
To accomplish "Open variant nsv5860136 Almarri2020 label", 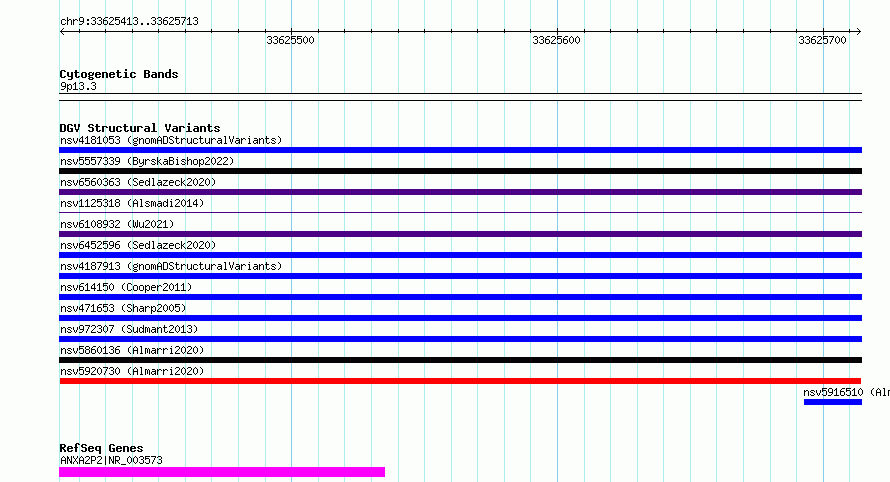I will [x=132, y=350].
